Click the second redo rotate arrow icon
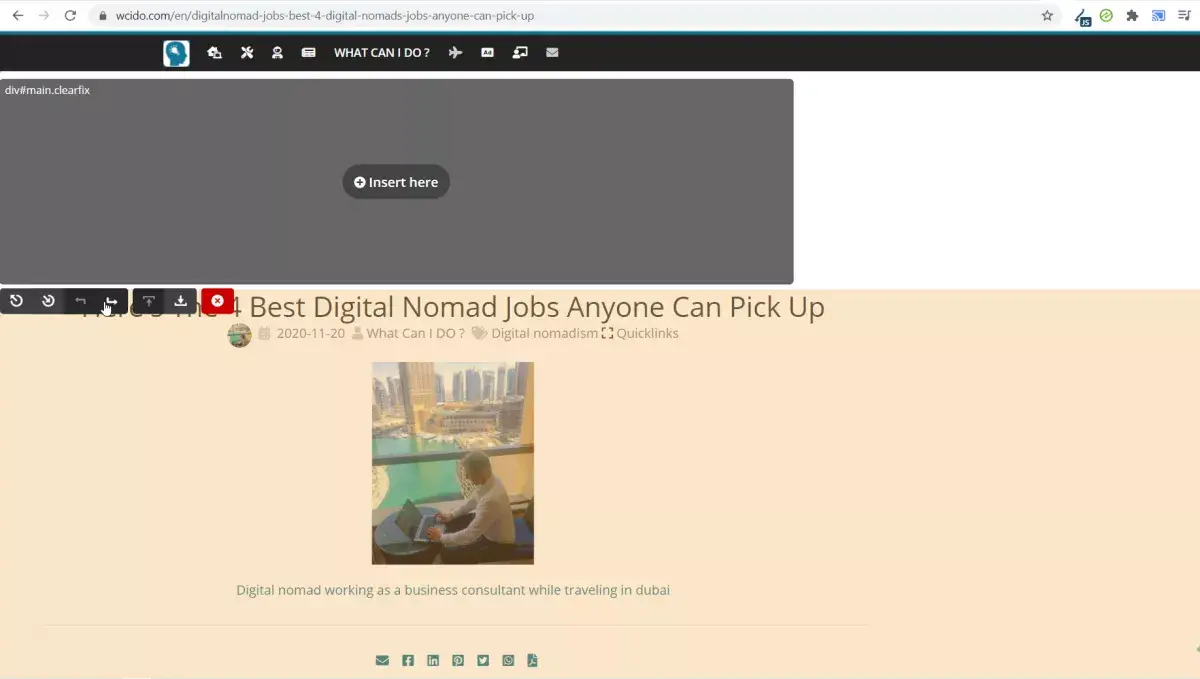The width and height of the screenshot is (1200, 679). click(x=48, y=301)
